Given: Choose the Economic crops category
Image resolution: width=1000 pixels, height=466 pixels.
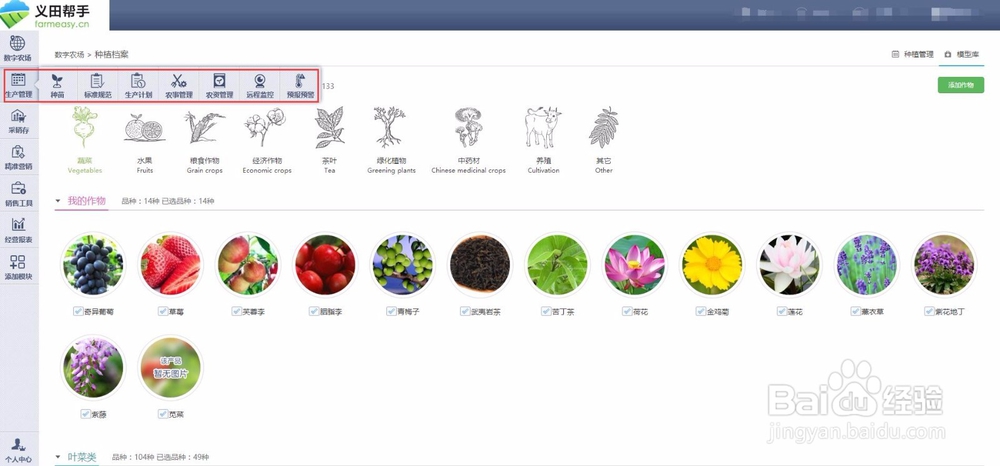Looking at the screenshot, I should [267, 141].
